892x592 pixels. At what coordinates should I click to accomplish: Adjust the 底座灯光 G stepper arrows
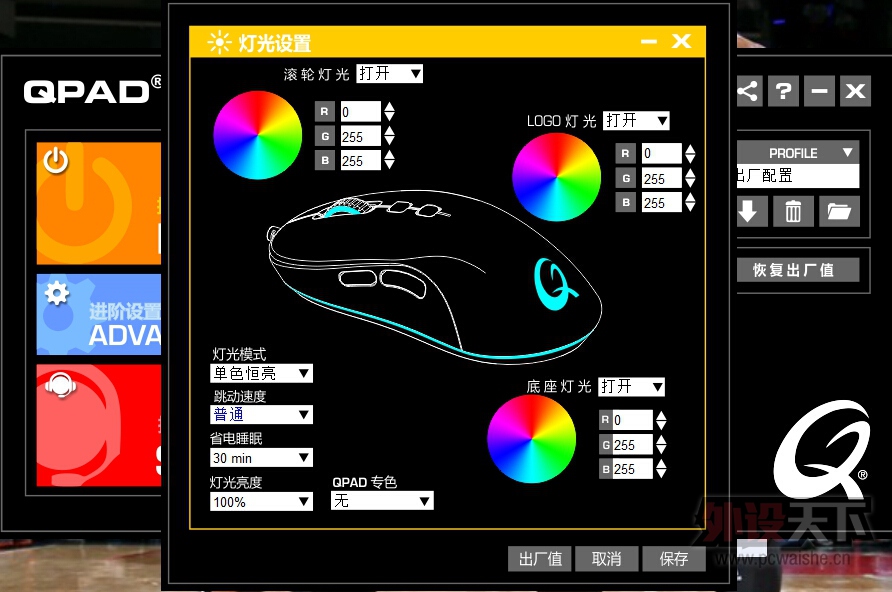pyautogui.click(x=661, y=444)
